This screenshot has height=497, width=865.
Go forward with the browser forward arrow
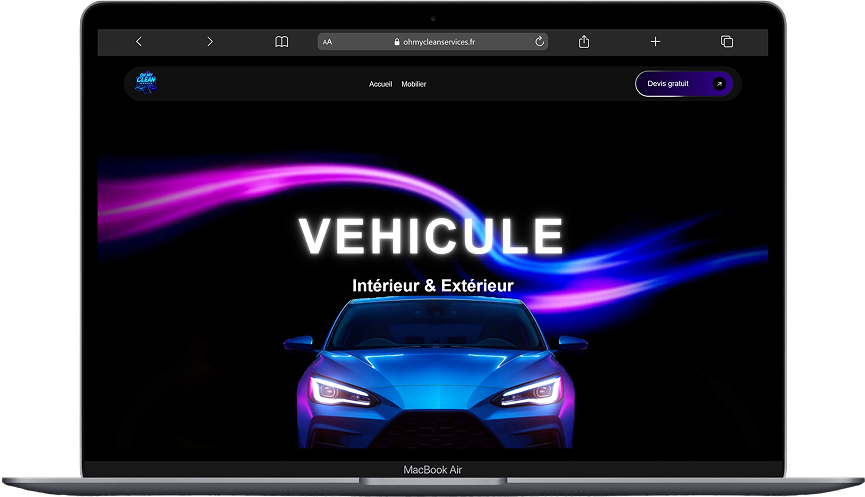click(210, 41)
